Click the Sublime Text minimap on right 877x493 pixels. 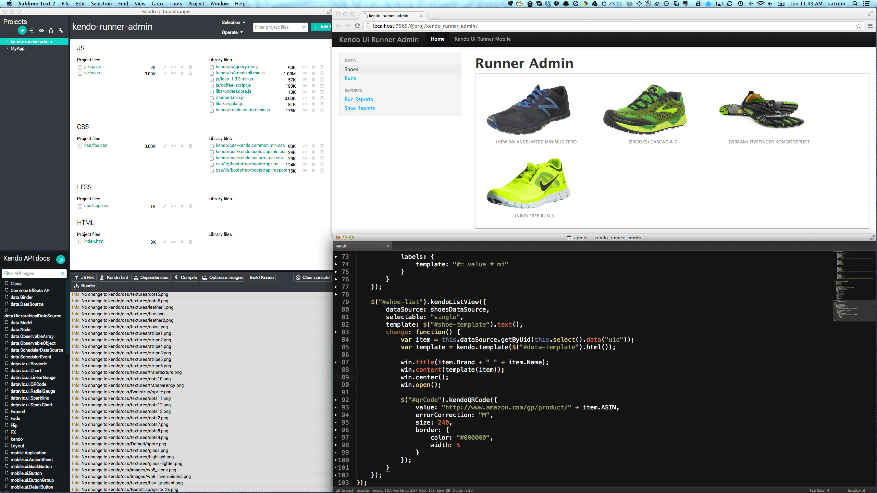852,285
